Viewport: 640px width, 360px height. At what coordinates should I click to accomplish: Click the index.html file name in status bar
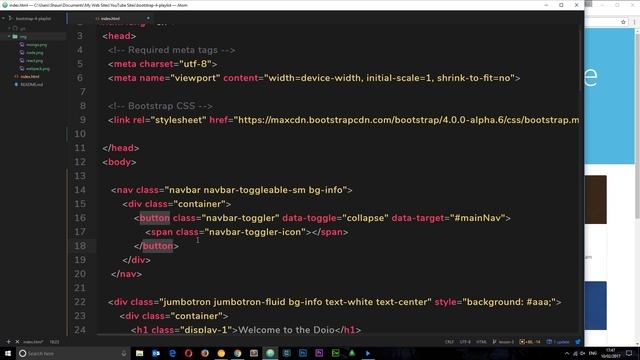33,342
